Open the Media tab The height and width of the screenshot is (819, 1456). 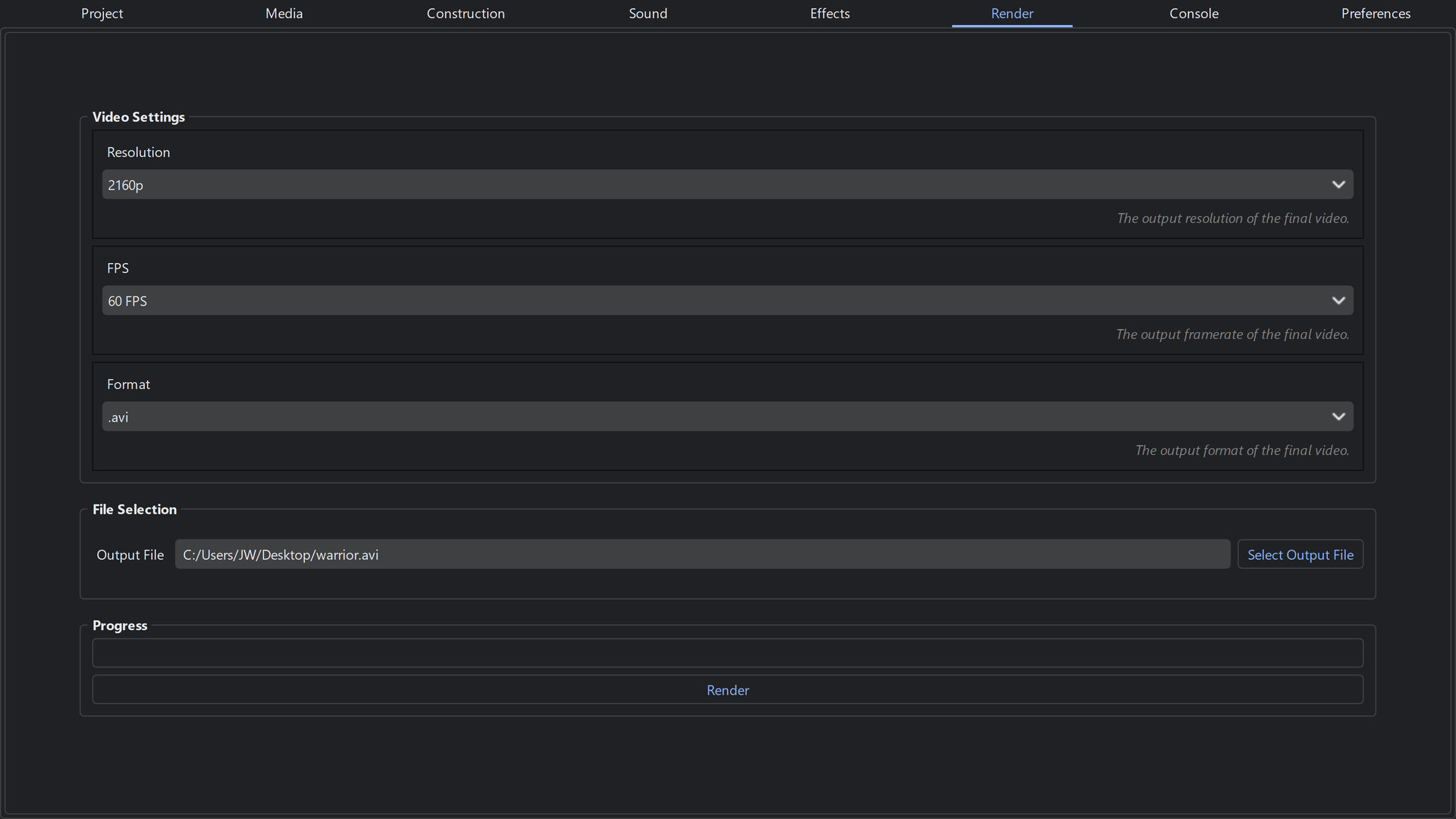click(284, 14)
